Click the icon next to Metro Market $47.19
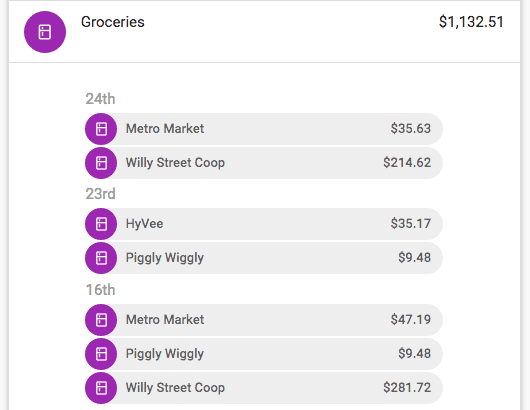This screenshot has width=530, height=410. coord(101,320)
